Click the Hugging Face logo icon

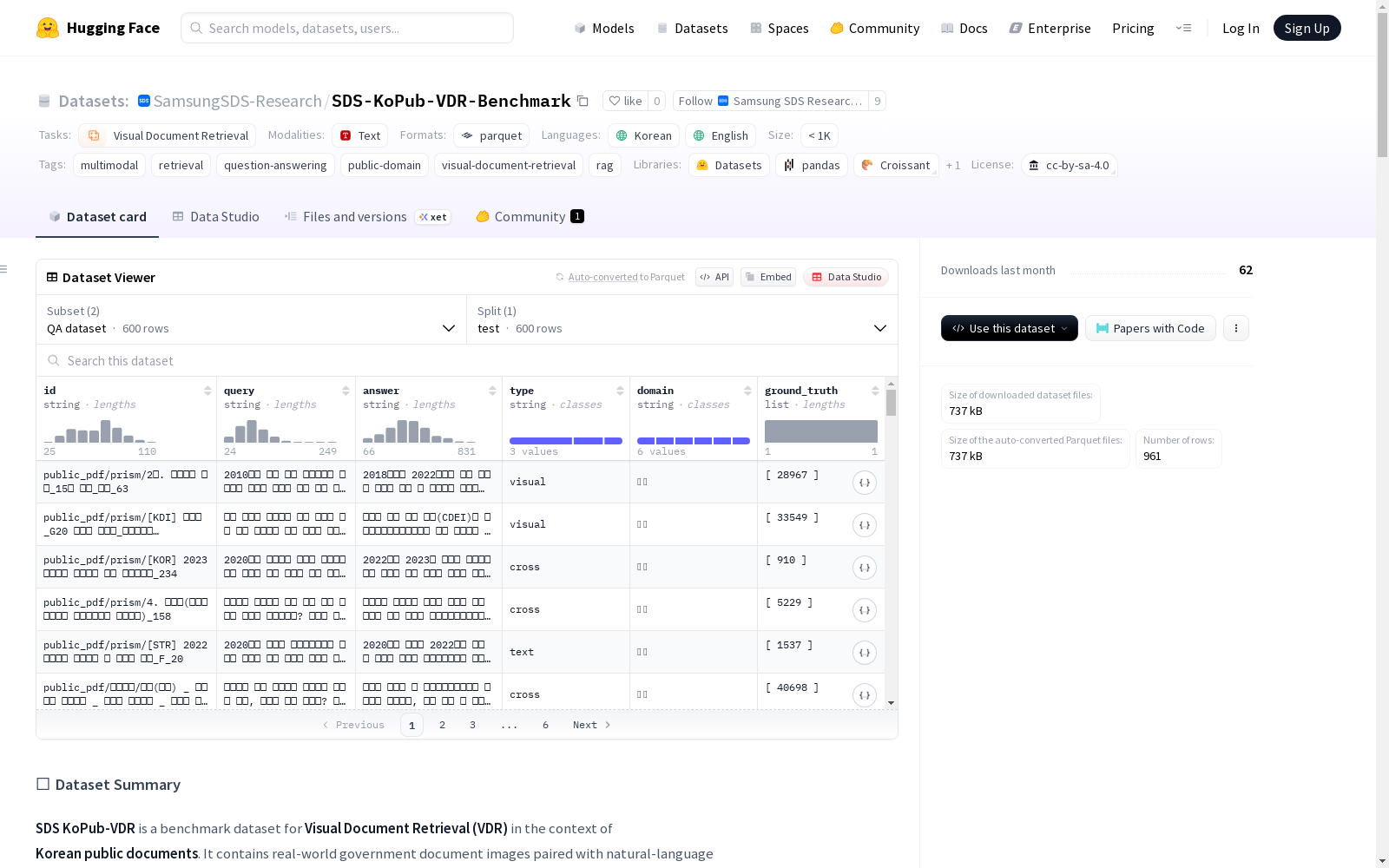point(48,28)
